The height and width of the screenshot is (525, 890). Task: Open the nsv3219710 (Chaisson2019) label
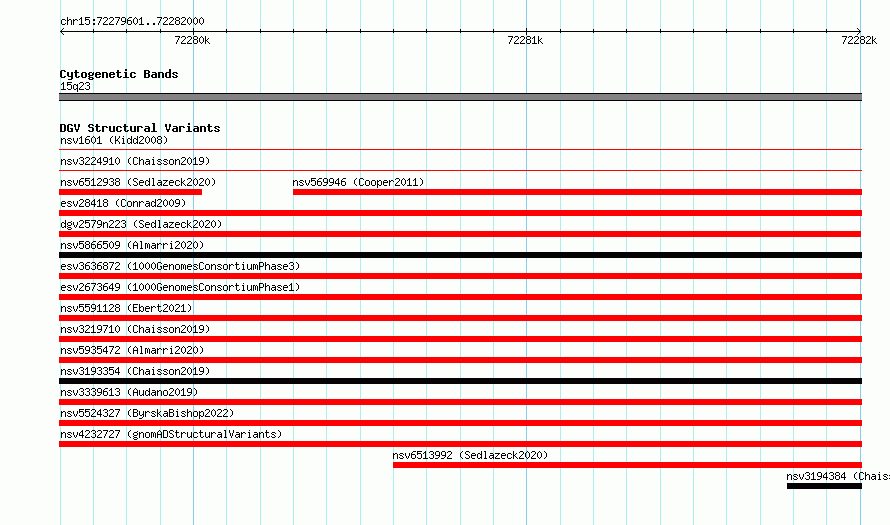[x=135, y=329]
